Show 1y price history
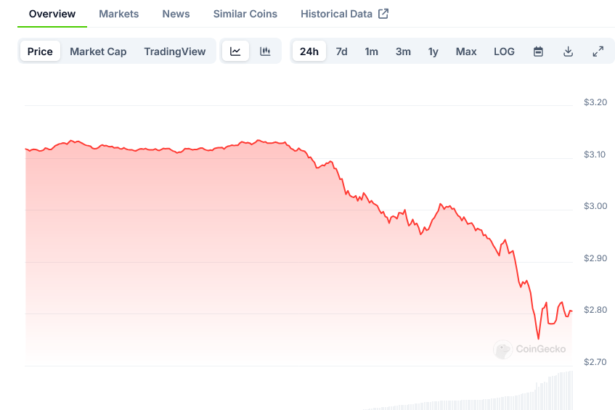 [x=433, y=51]
